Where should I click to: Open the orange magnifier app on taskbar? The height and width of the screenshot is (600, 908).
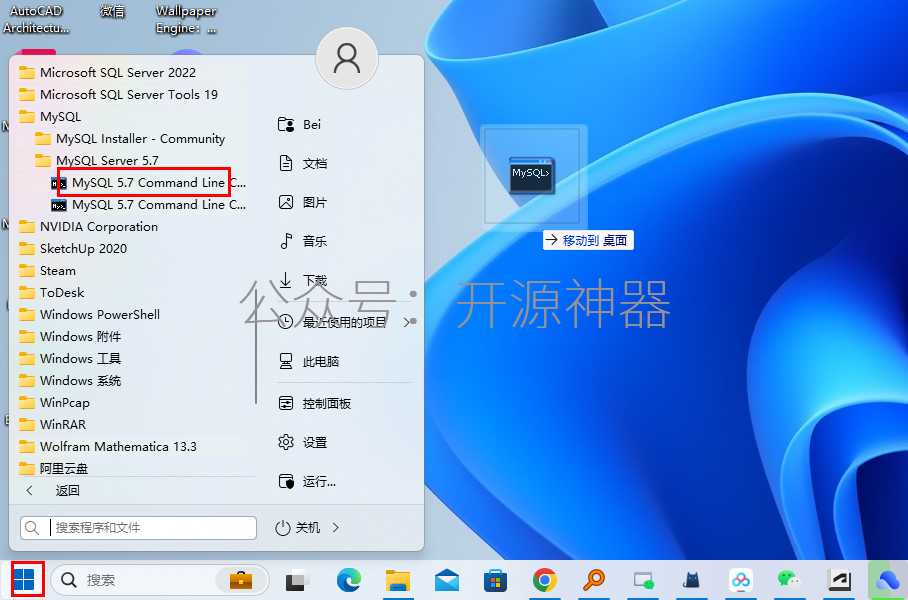(x=594, y=580)
